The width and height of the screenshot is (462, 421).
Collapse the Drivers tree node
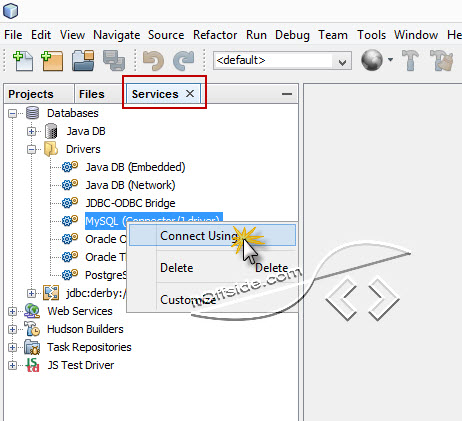click(31, 150)
